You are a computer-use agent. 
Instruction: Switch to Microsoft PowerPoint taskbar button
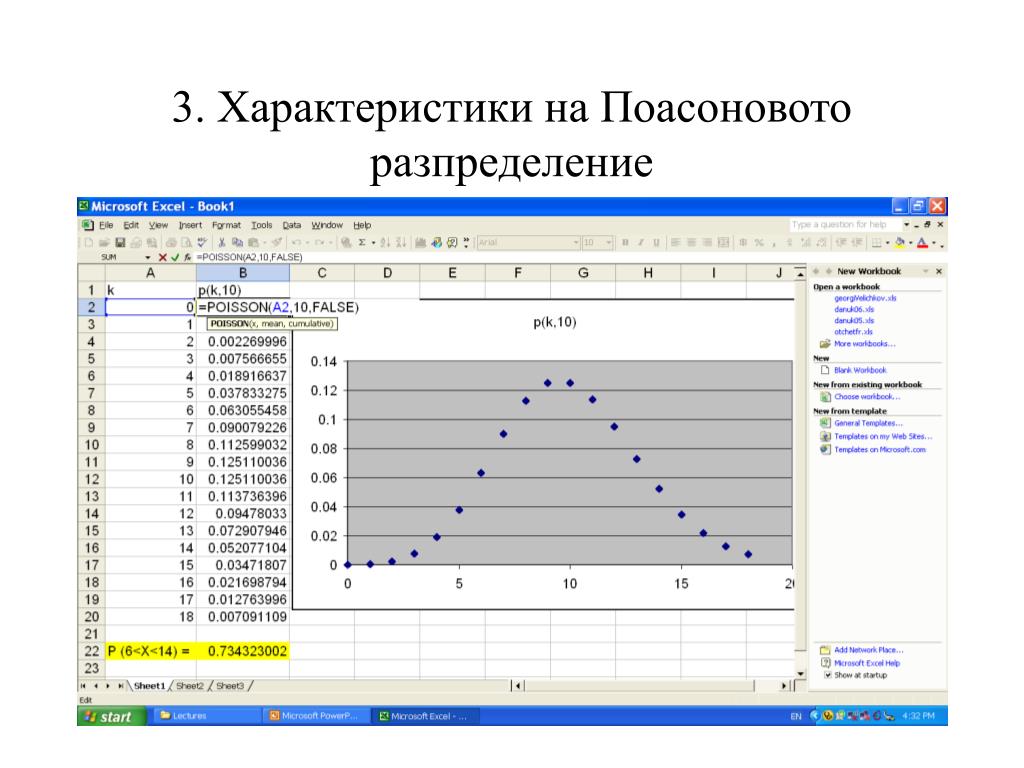317,716
